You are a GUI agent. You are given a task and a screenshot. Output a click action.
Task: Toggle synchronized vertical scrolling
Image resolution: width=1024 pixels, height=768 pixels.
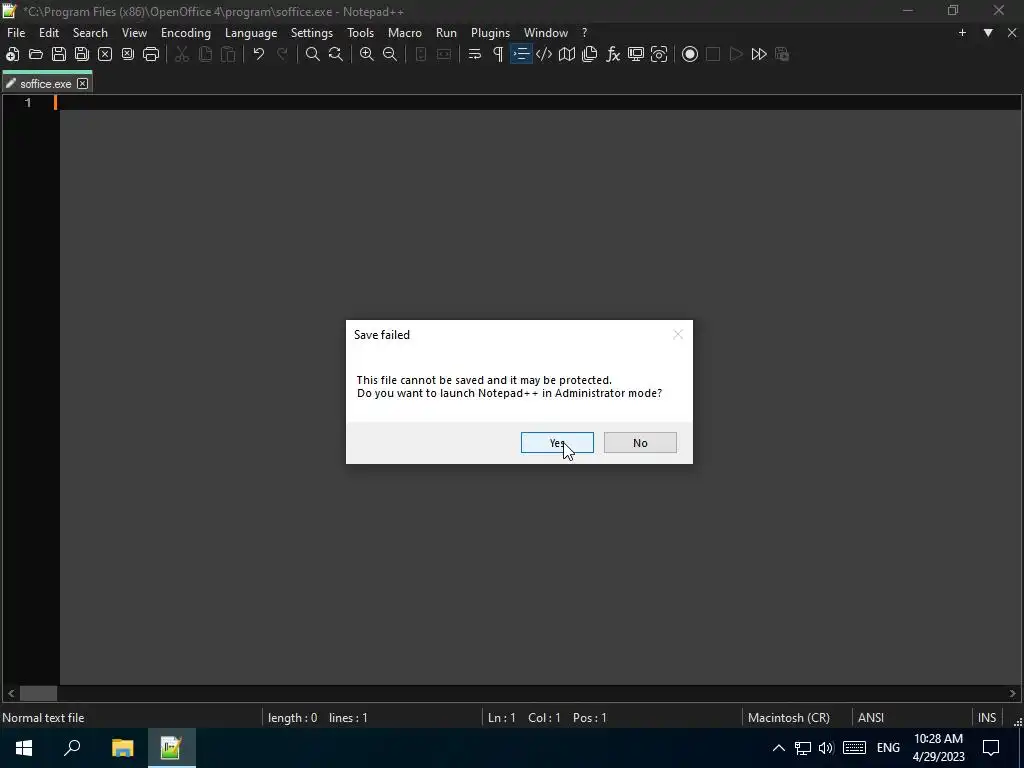421,54
